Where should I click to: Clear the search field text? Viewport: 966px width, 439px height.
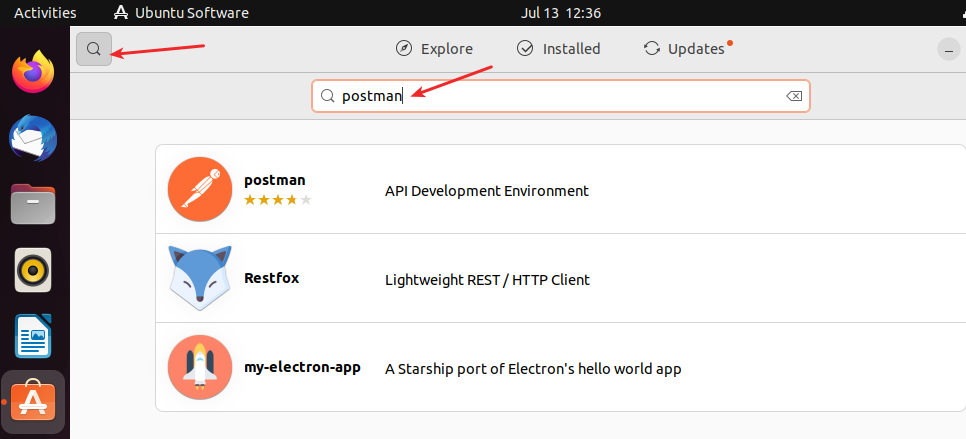click(794, 96)
